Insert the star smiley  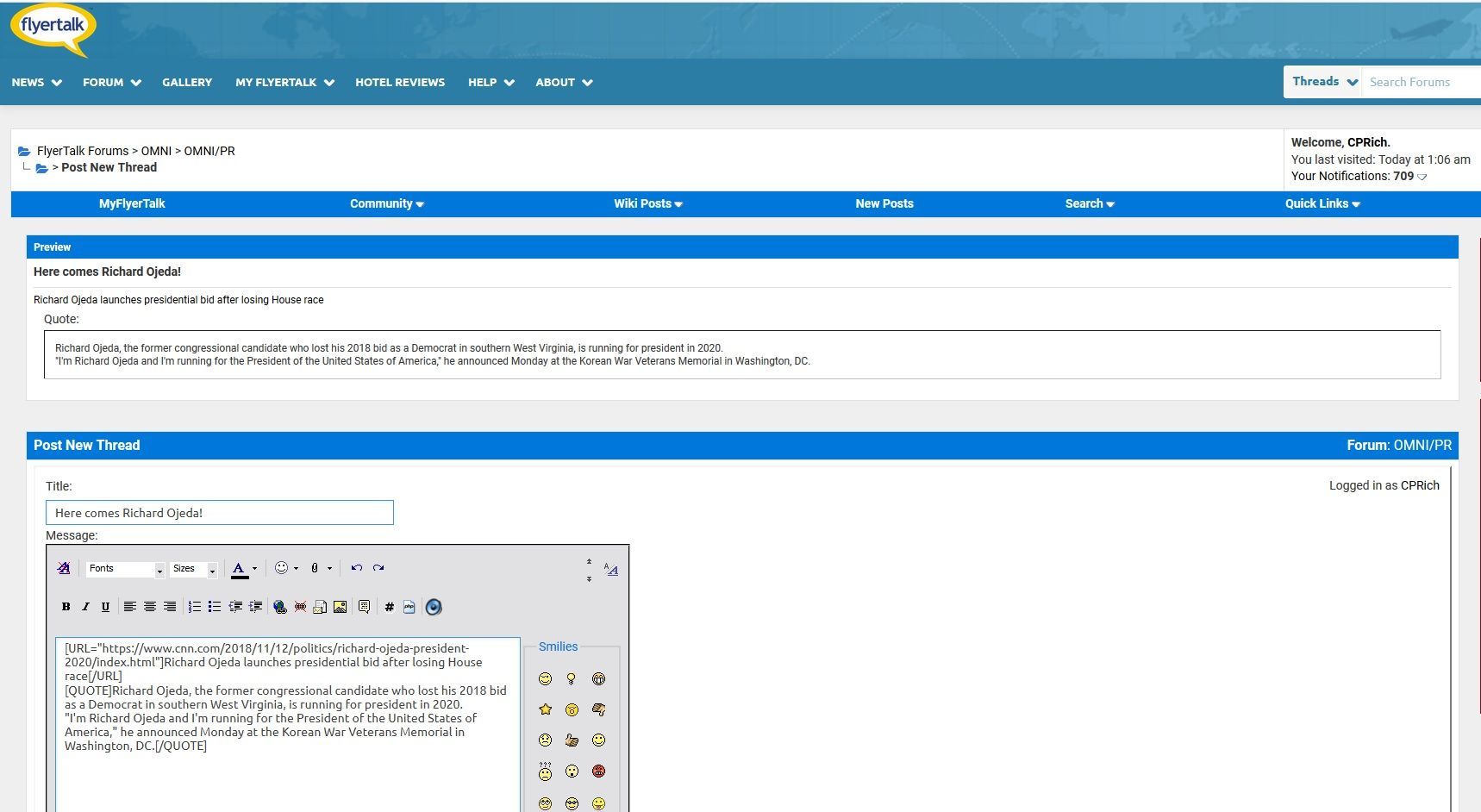coord(545,709)
